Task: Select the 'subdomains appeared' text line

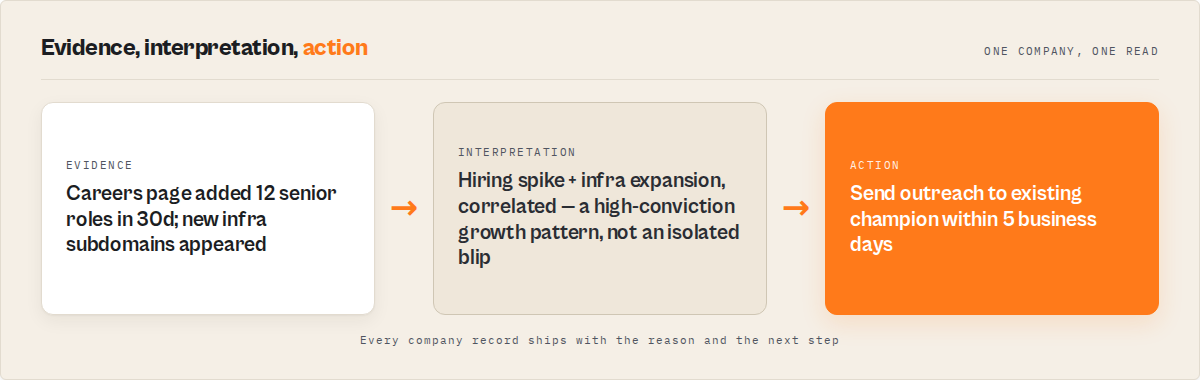Action: pos(166,244)
